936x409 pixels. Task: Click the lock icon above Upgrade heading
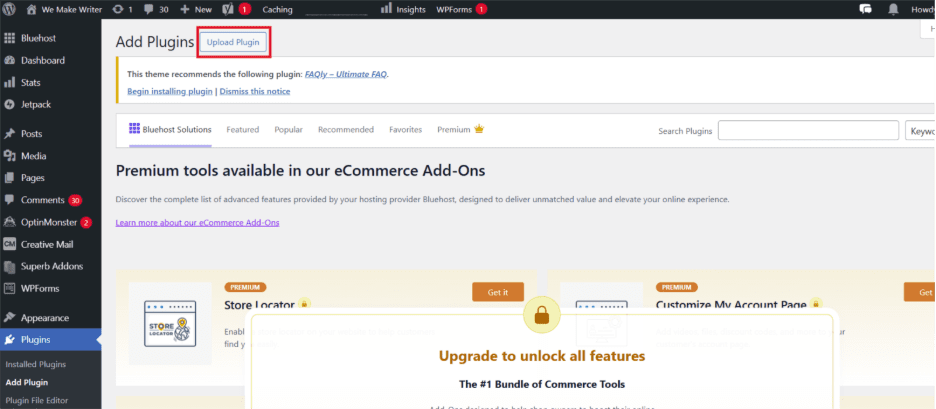(x=541, y=315)
